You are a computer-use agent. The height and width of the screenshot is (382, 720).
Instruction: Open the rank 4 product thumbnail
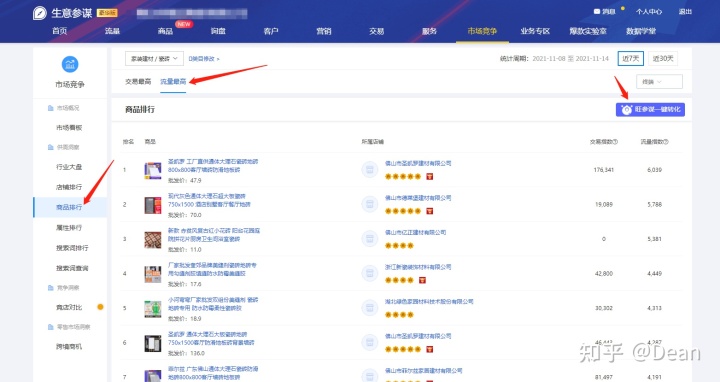[x=153, y=274]
